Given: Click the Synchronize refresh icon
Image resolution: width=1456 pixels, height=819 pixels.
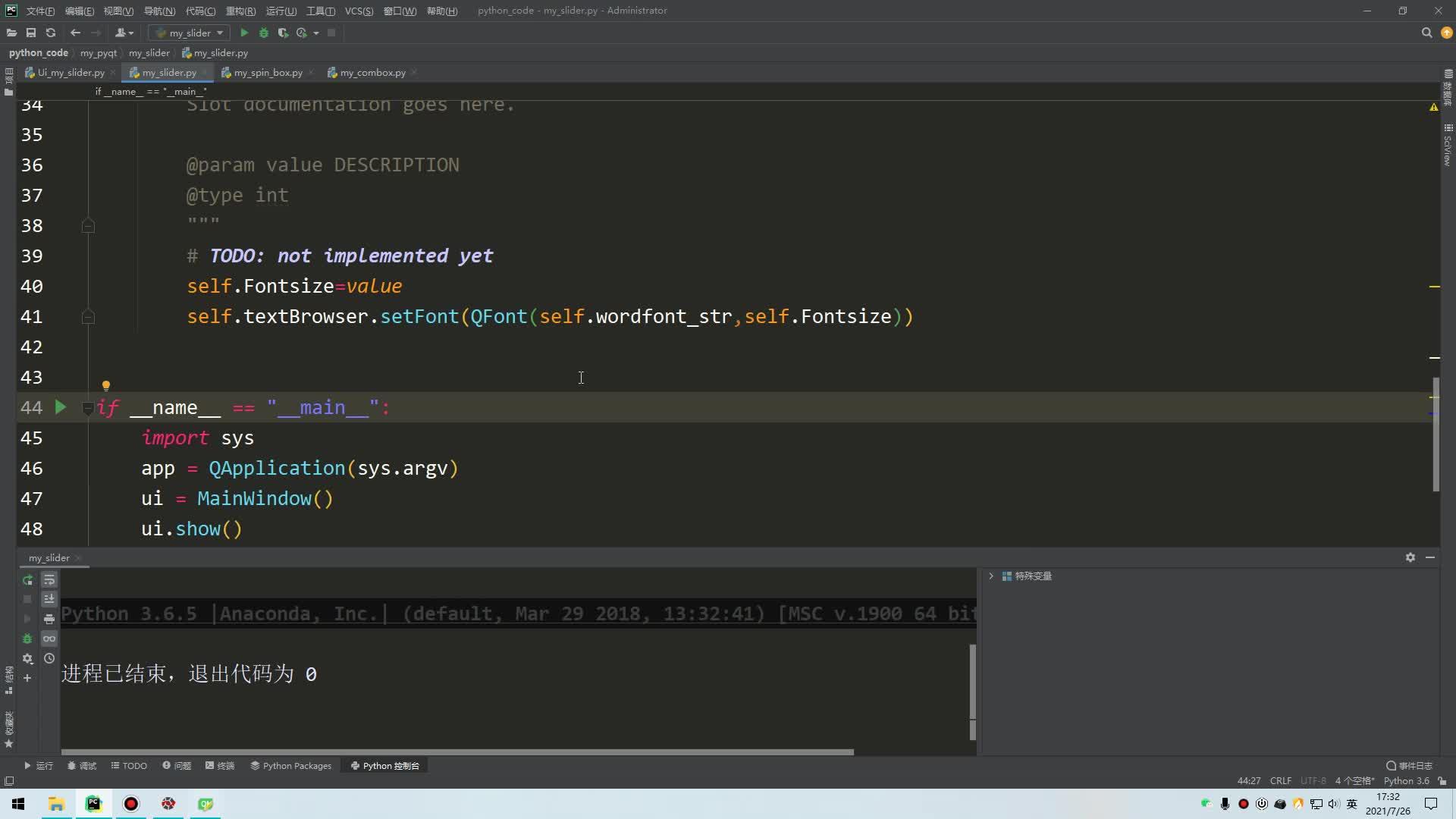Looking at the screenshot, I should (x=51, y=33).
